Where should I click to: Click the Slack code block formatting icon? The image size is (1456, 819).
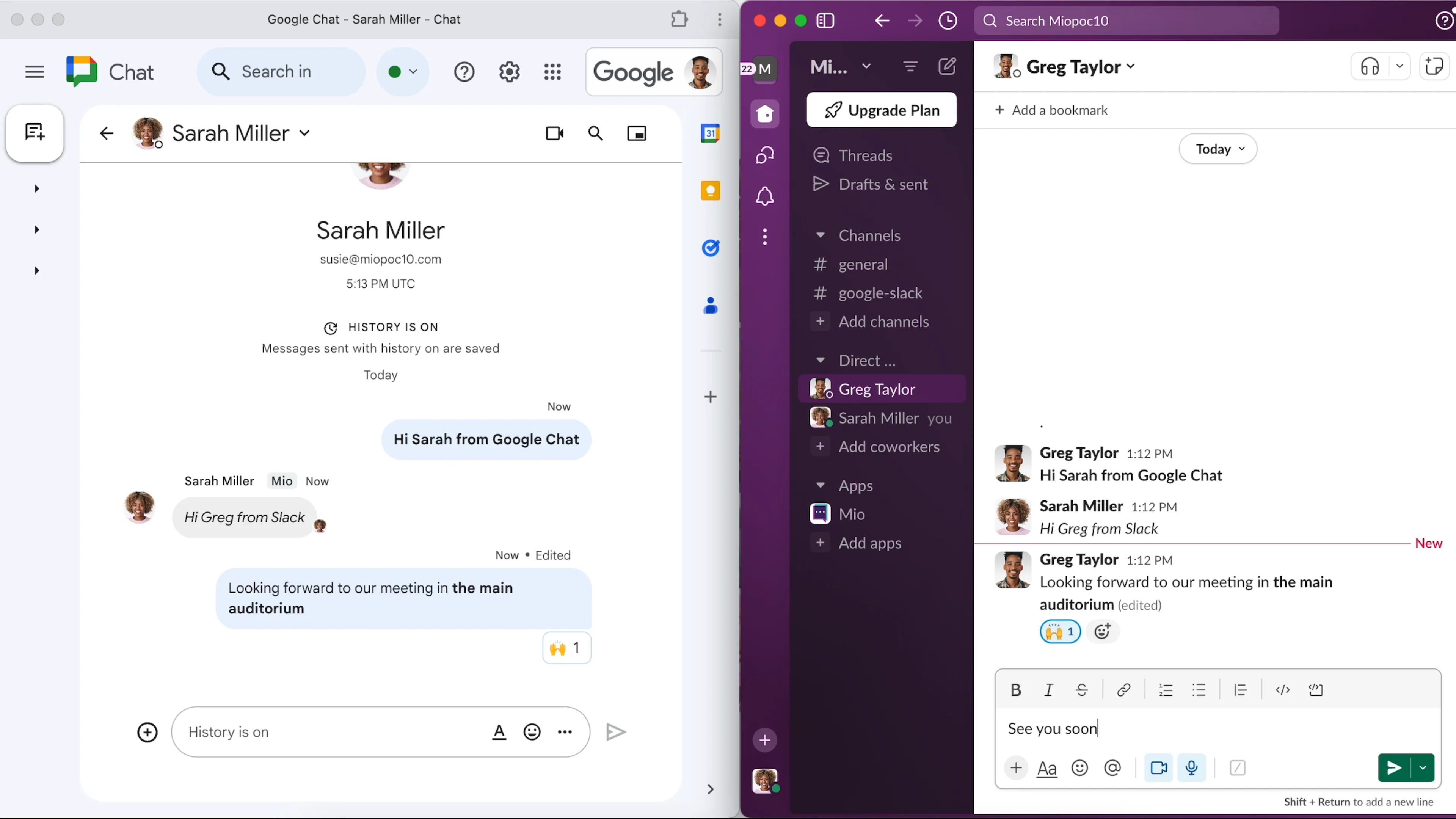tap(1315, 690)
